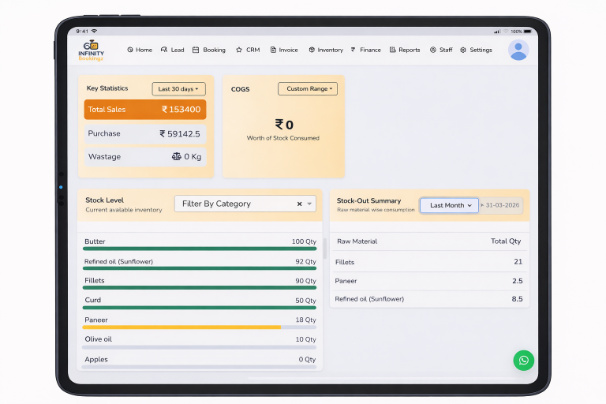
Task: Click the 100 Qty value for Butter
Action: point(304,241)
